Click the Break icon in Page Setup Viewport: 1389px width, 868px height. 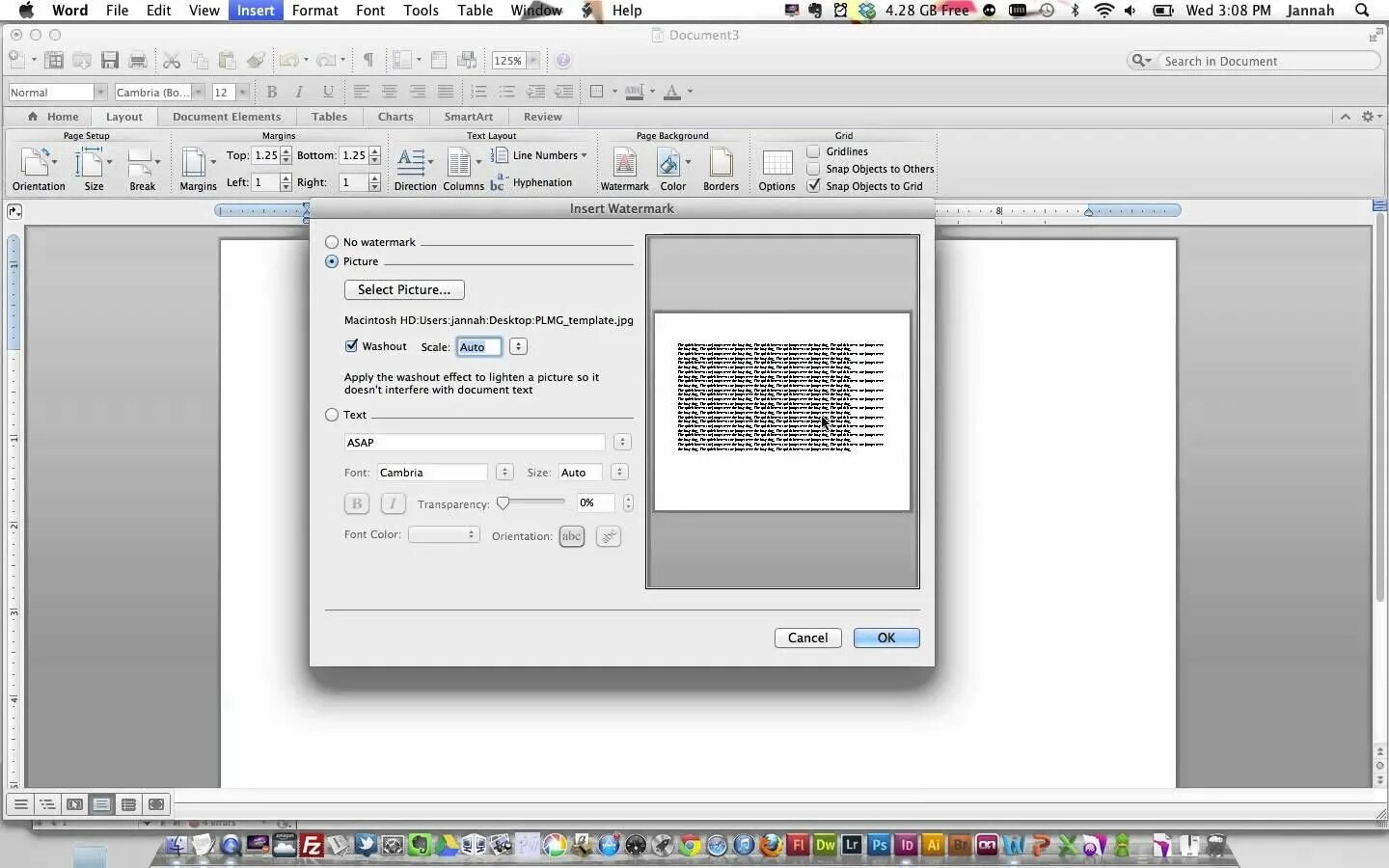pyautogui.click(x=142, y=162)
